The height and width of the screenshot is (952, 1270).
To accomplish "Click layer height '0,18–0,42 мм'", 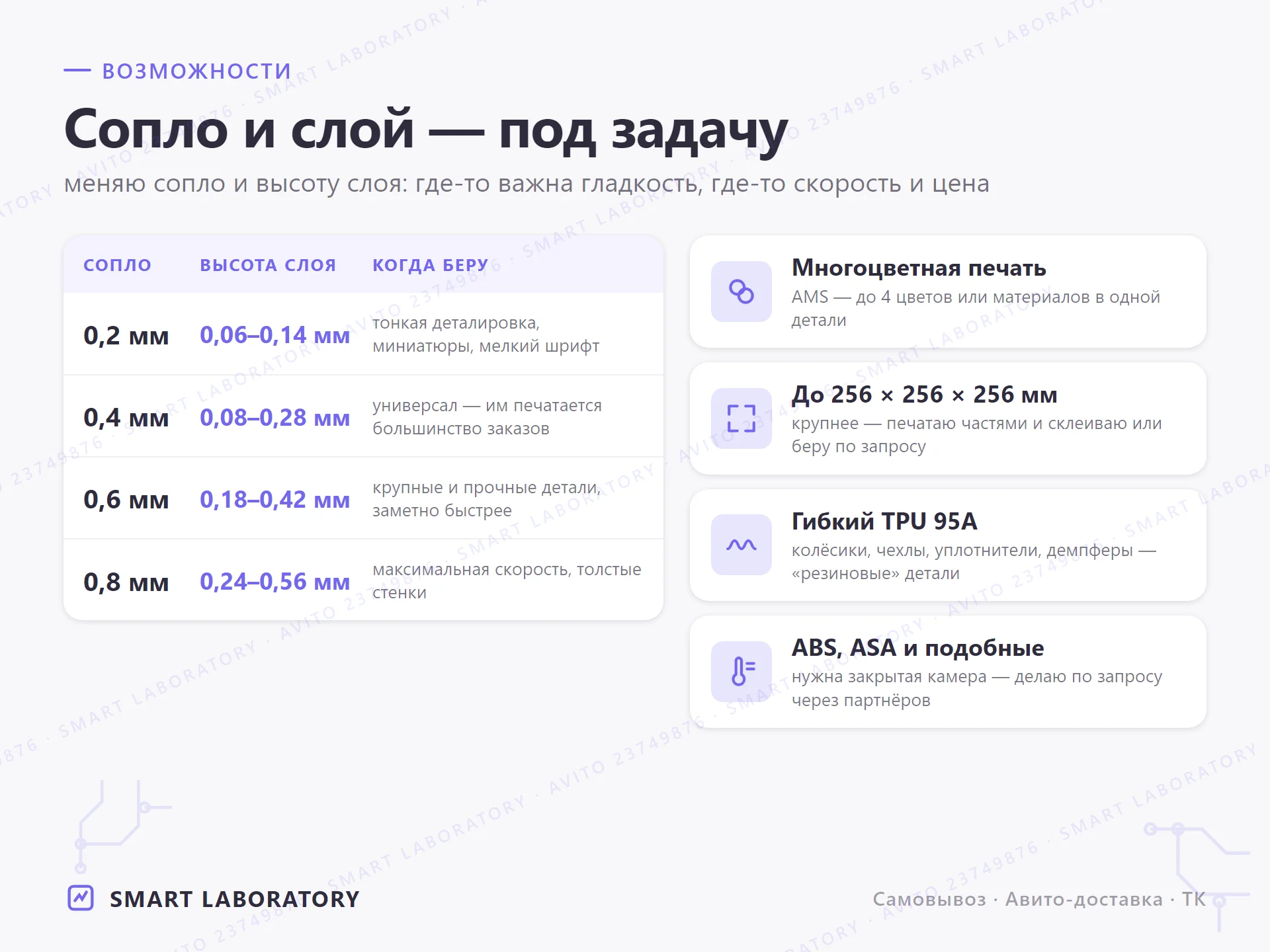I will click(275, 499).
